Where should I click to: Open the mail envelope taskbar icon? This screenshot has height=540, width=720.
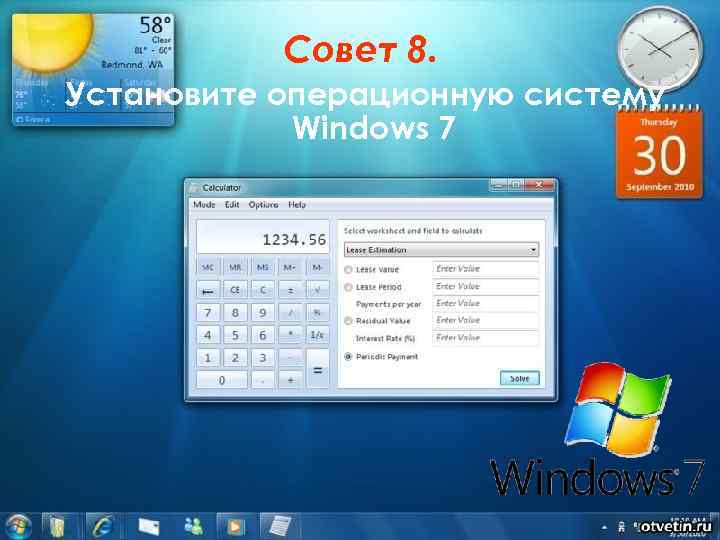pos(148,526)
